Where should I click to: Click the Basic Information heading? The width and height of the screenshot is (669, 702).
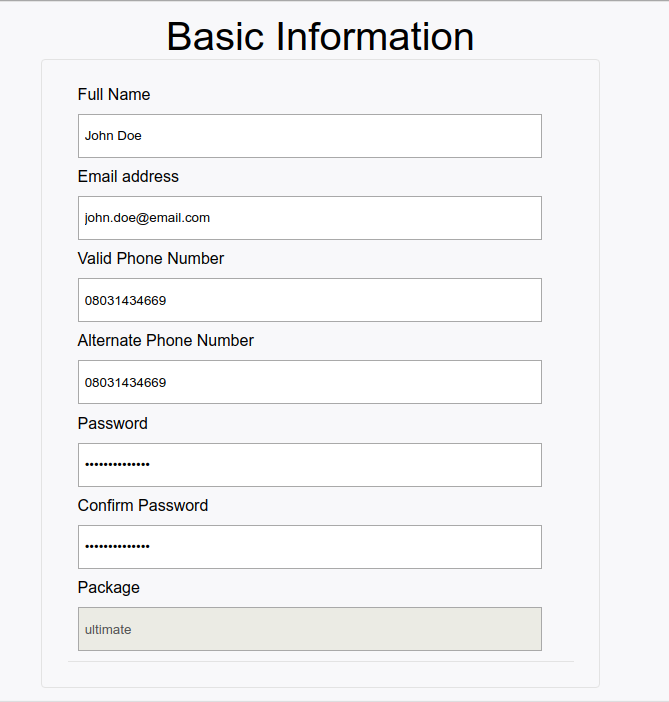[320, 36]
